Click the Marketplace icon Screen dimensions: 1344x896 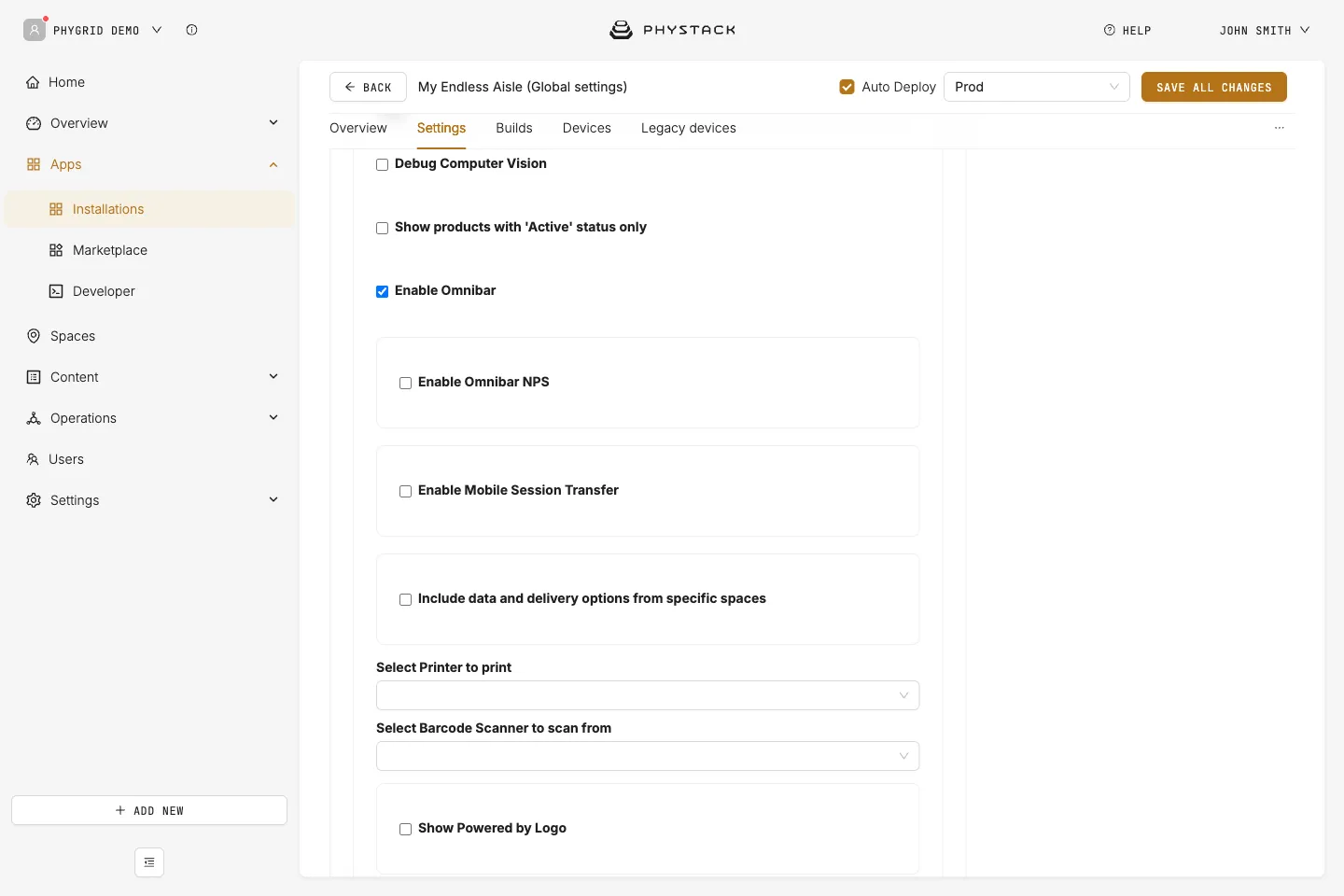point(56,250)
